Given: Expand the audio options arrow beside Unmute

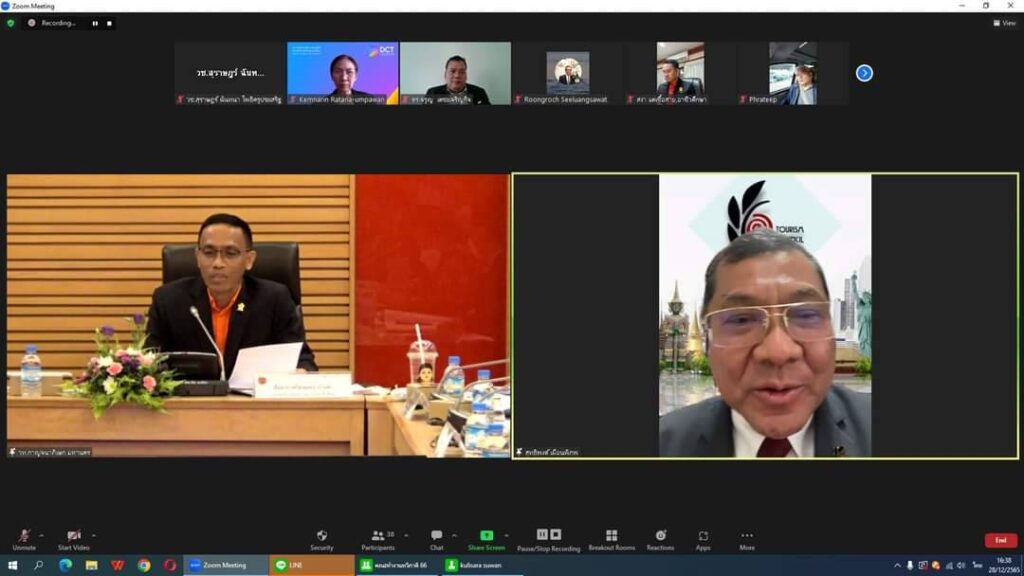Looking at the screenshot, I should (42, 534).
